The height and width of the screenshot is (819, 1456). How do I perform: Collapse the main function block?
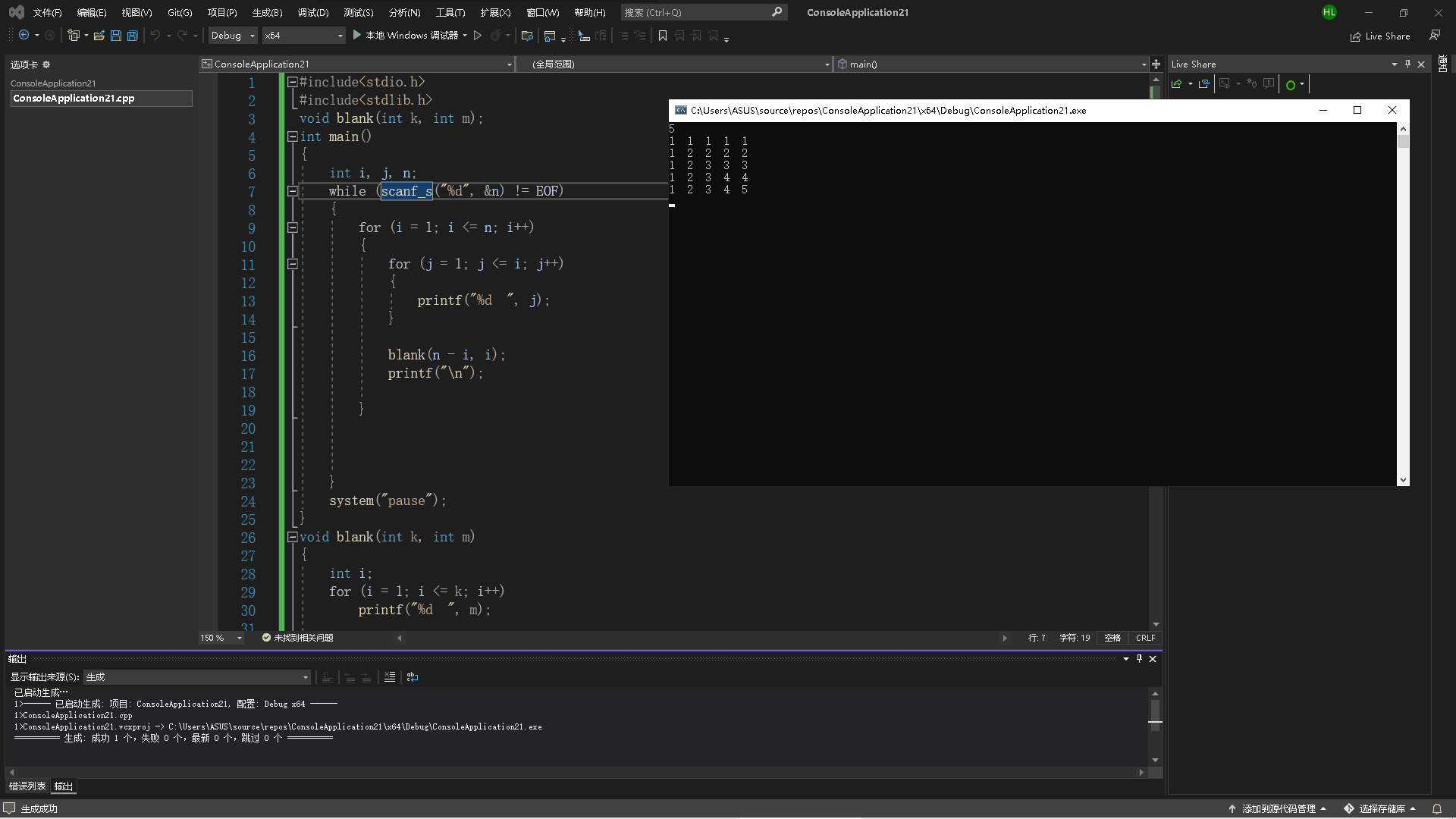coord(292,136)
